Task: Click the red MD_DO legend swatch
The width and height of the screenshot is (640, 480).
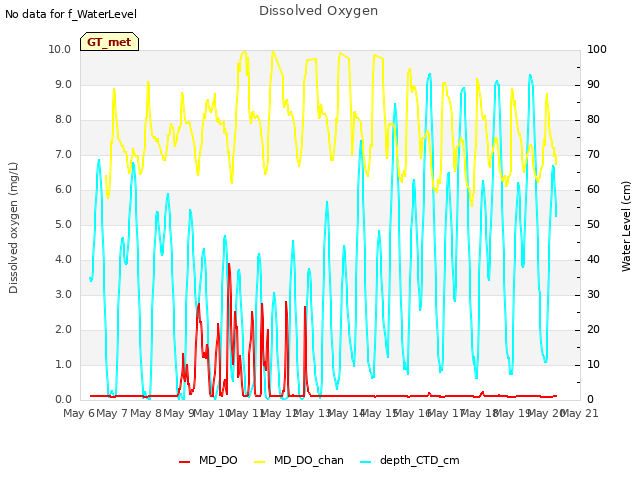Action: (x=184, y=462)
